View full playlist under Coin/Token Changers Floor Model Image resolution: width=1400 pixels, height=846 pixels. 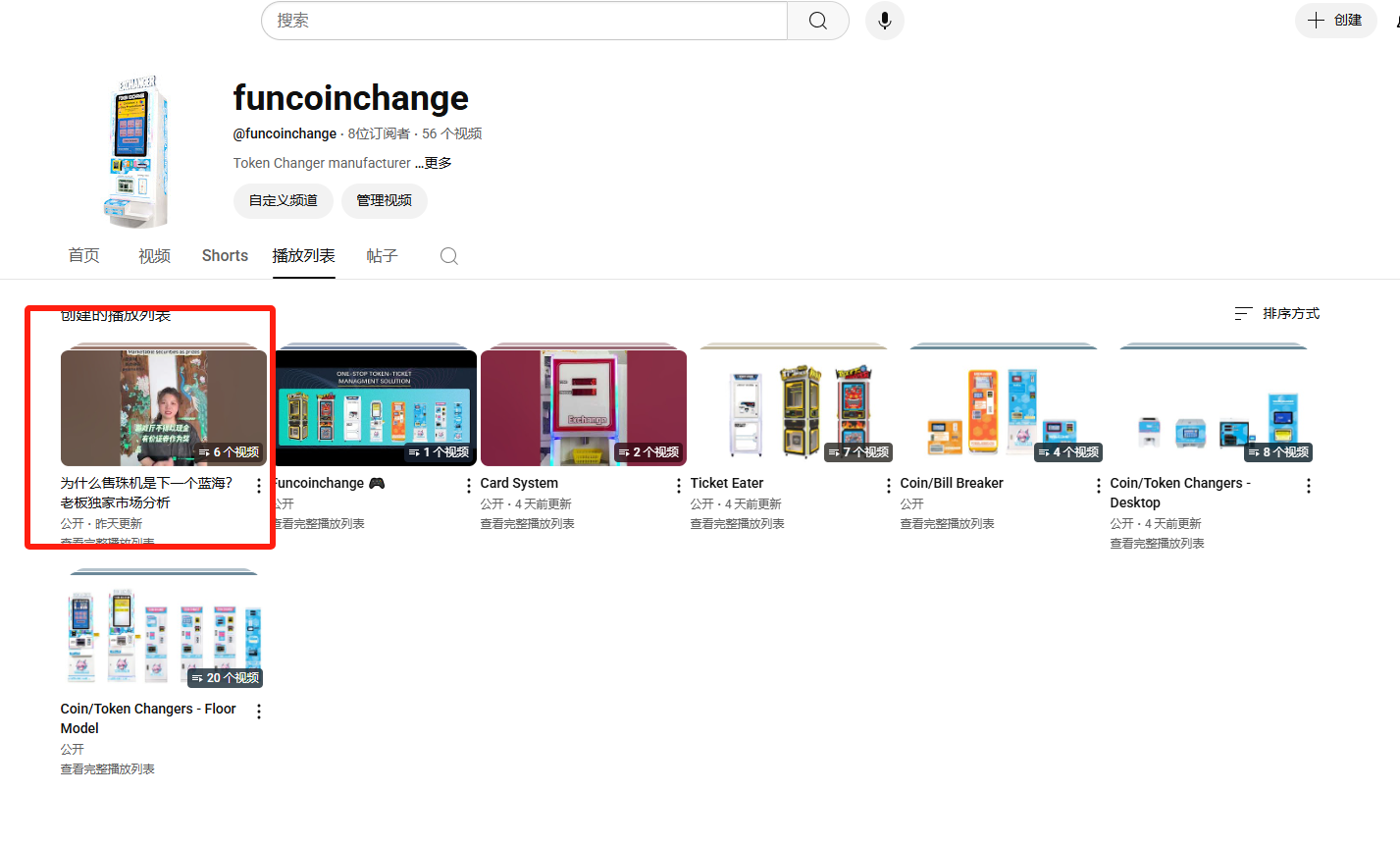(108, 769)
